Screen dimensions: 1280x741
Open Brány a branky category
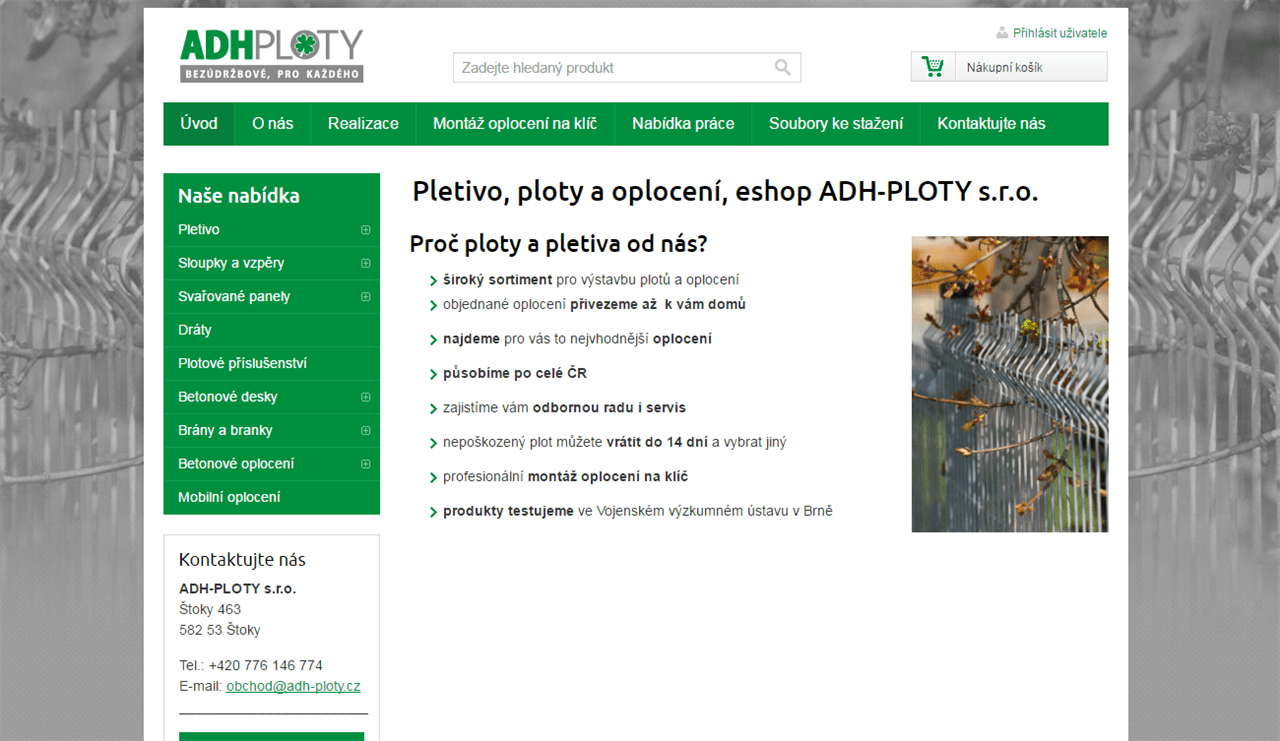coord(225,431)
